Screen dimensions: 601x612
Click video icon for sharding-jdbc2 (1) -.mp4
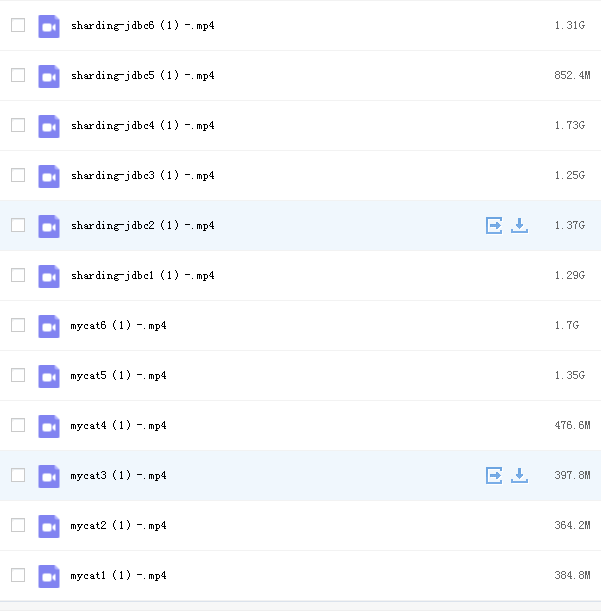click(x=49, y=226)
